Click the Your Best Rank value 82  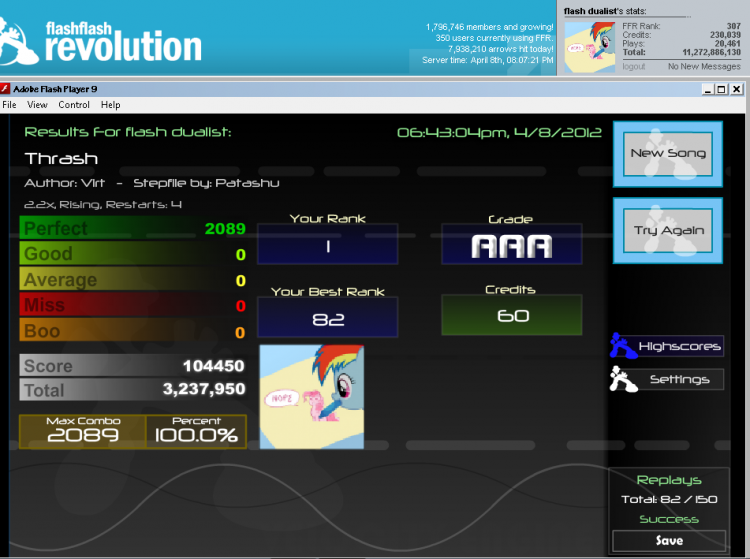[x=328, y=319]
